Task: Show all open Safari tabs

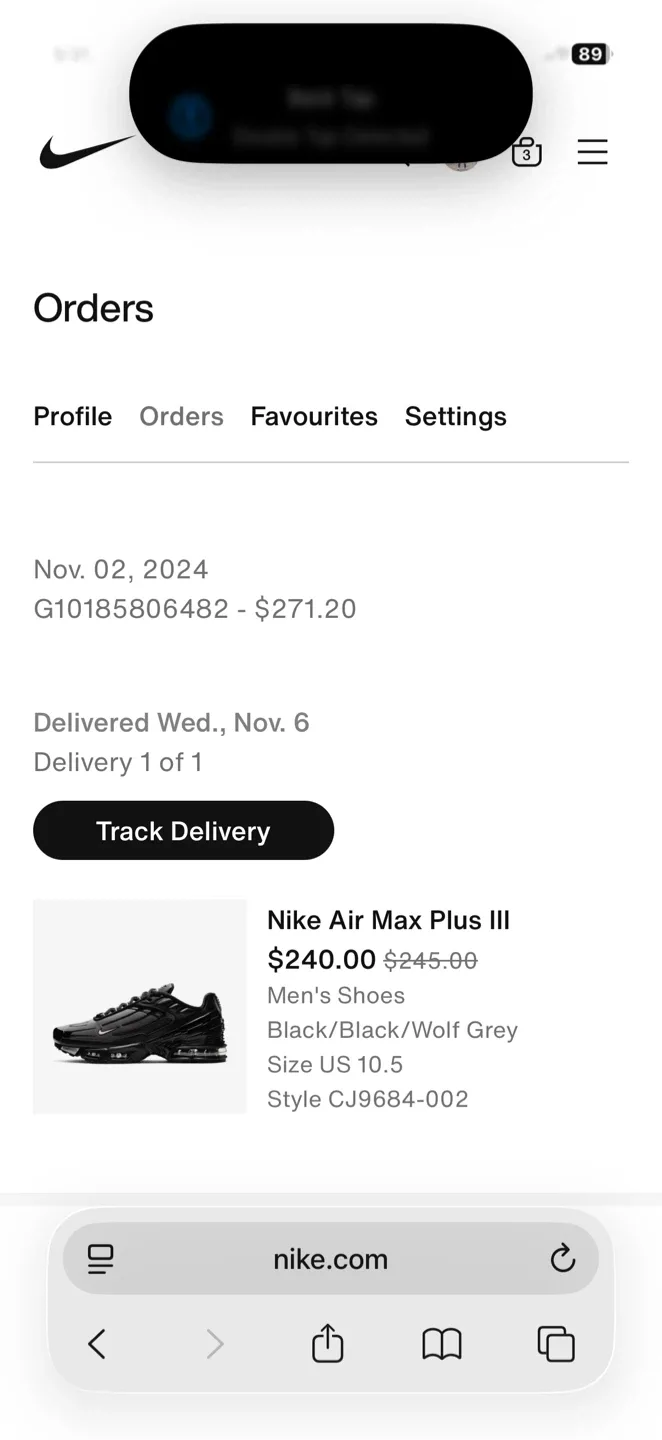Action: pos(556,1344)
